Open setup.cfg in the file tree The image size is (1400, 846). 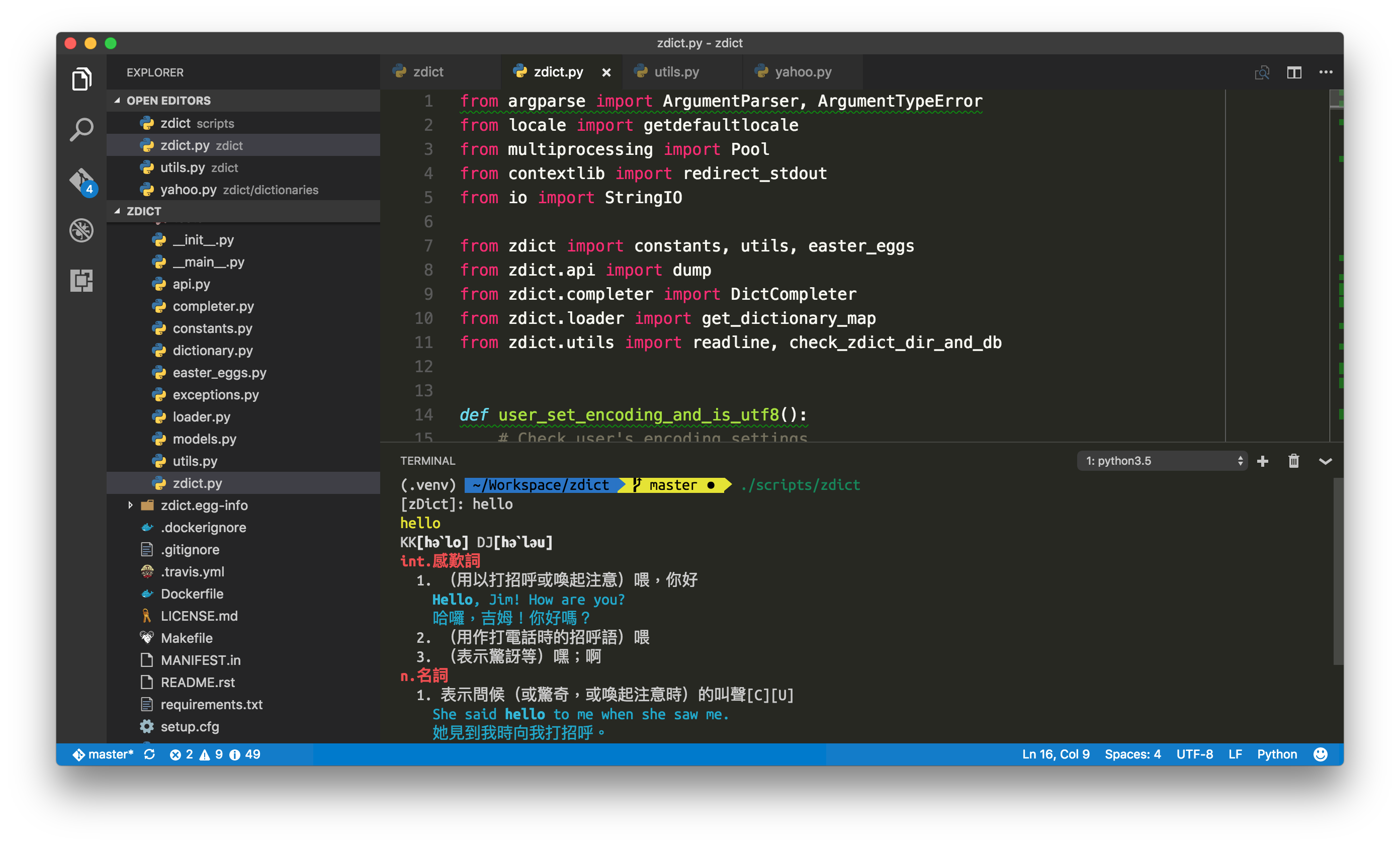[243, 727]
